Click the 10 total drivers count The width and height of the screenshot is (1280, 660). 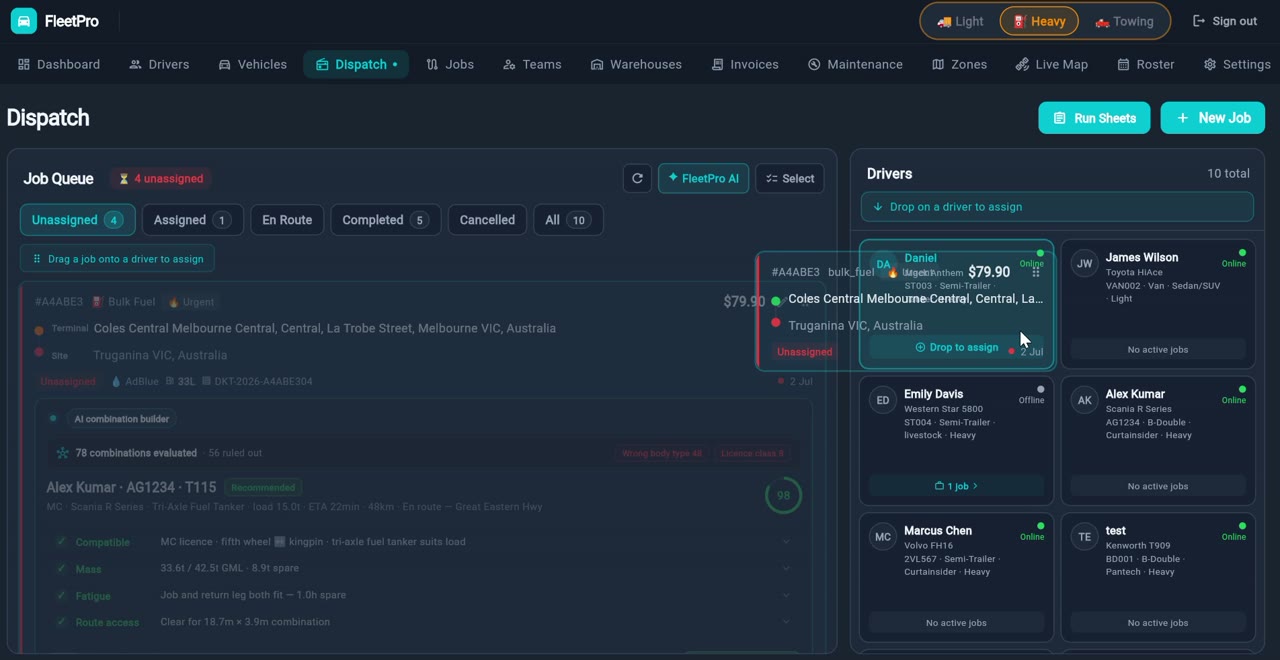1228,174
